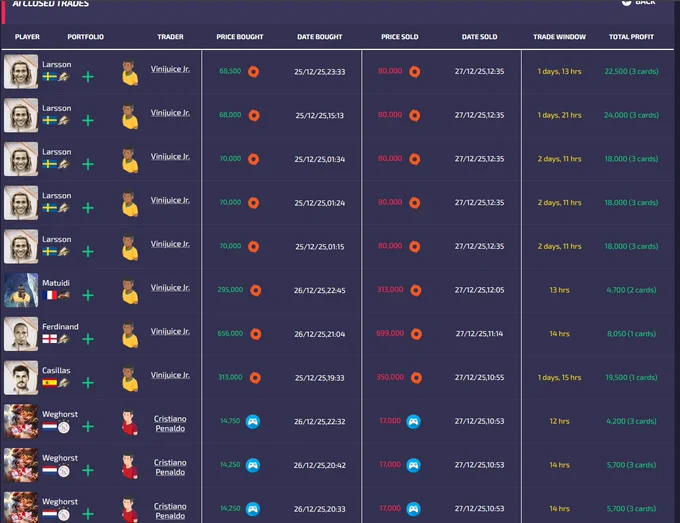Open Vinijuice Jr. link in Casillas row
The width and height of the screenshot is (680, 523).
pos(170,375)
